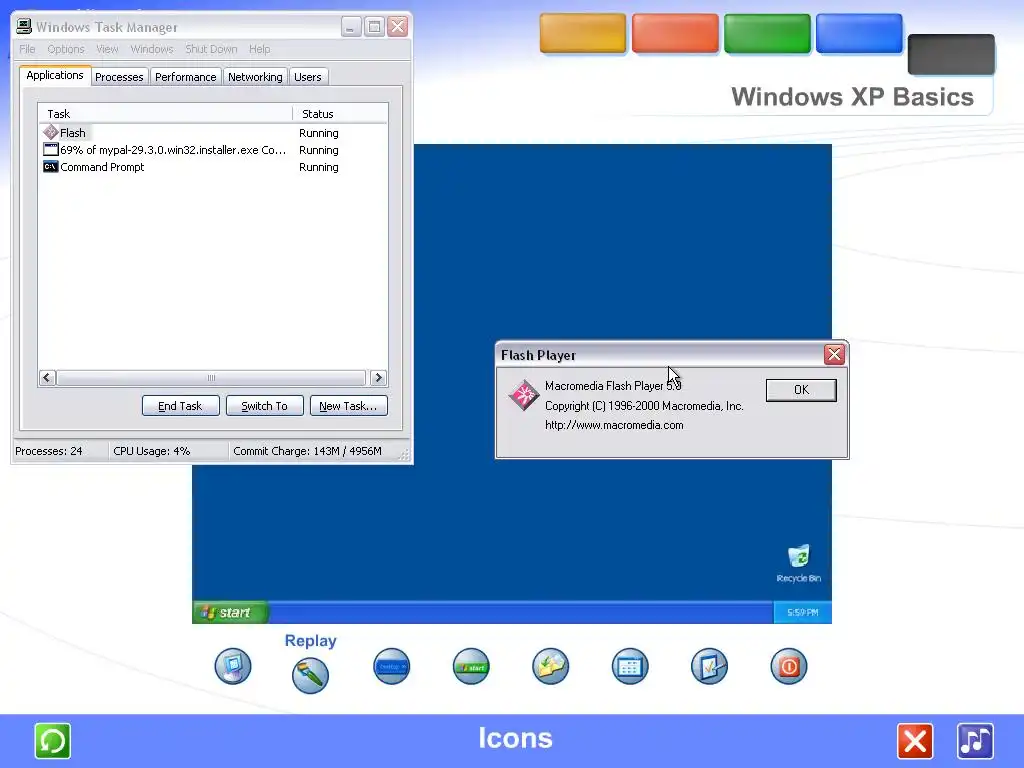Click the computer monitor icon in the lesson bar

pos(232,666)
